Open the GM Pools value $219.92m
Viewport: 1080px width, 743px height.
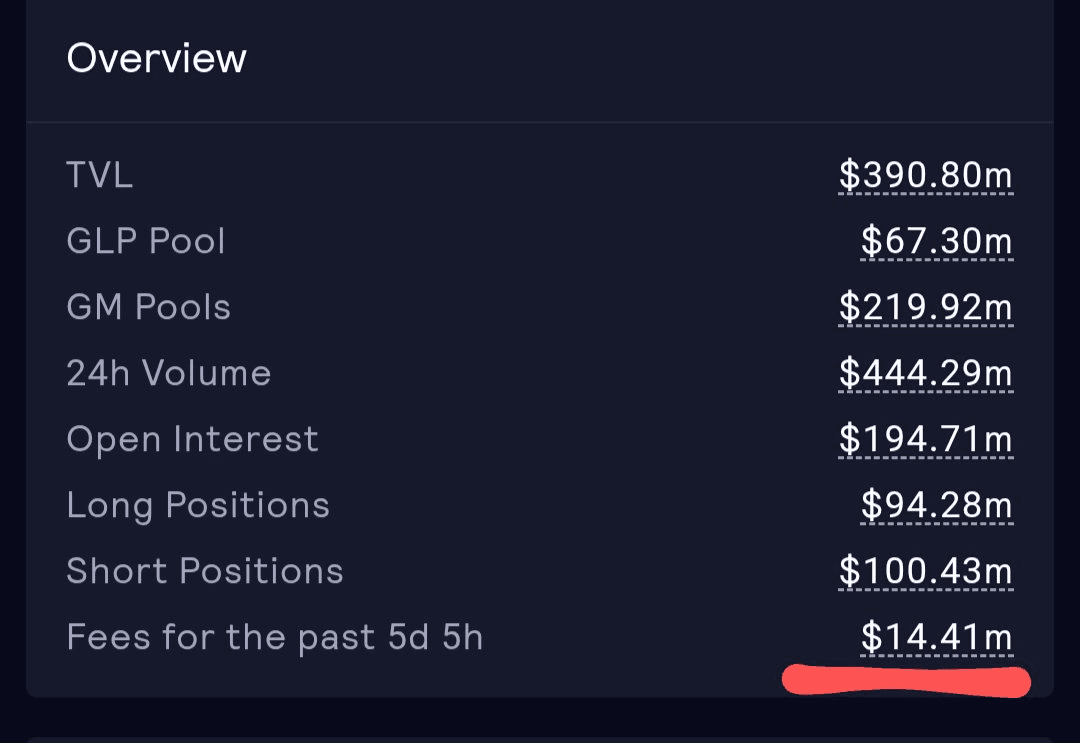pos(925,308)
